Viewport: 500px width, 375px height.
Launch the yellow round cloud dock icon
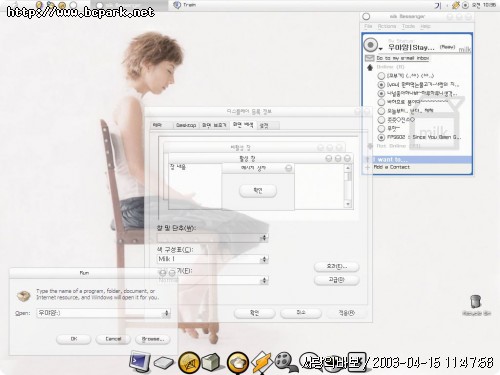237,363
